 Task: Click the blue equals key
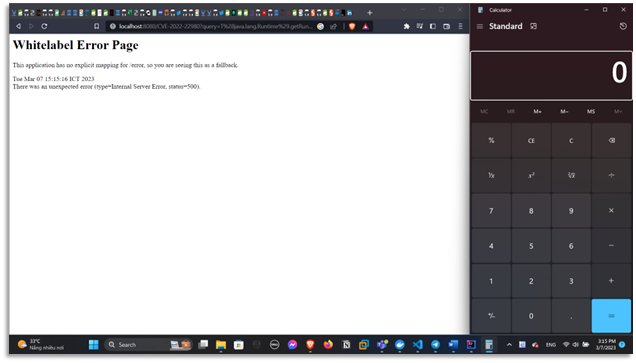[611, 316]
